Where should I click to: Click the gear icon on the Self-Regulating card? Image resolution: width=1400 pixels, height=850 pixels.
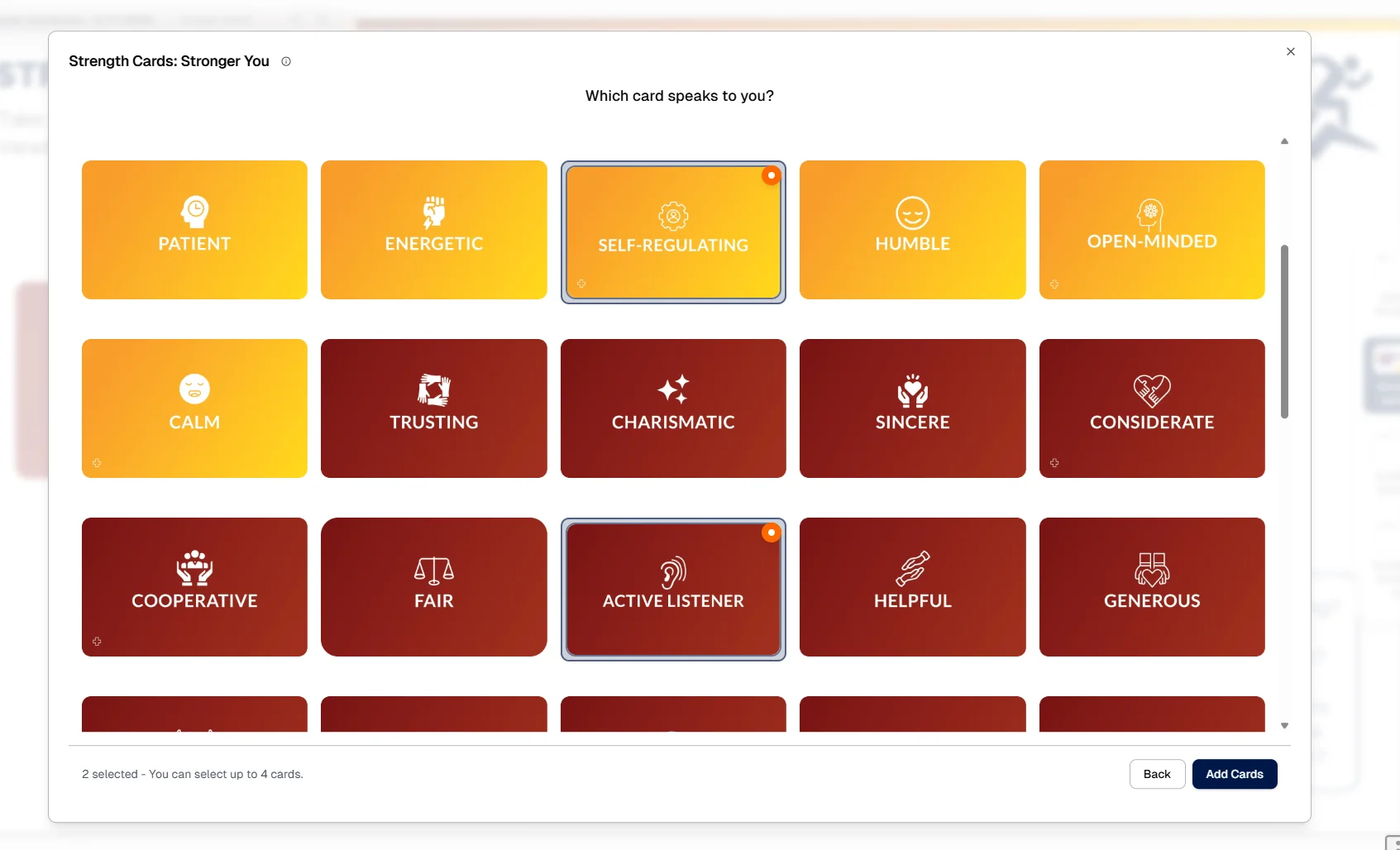[x=673, y=216]
